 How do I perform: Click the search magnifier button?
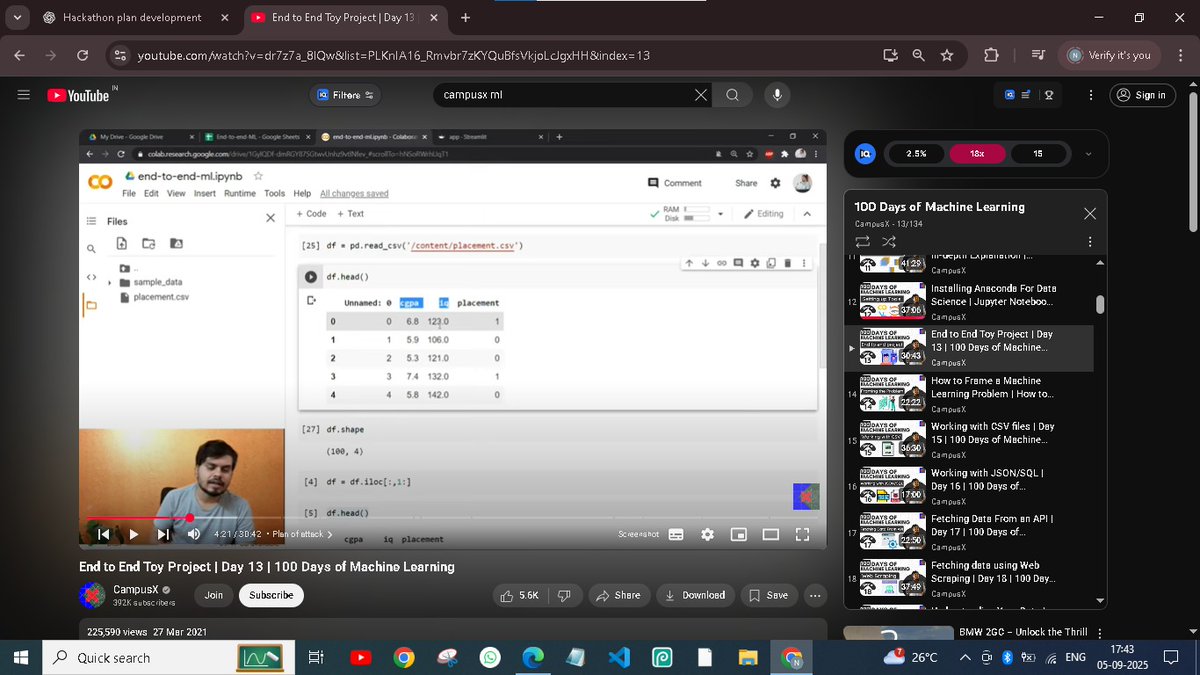tap(733, 95)
